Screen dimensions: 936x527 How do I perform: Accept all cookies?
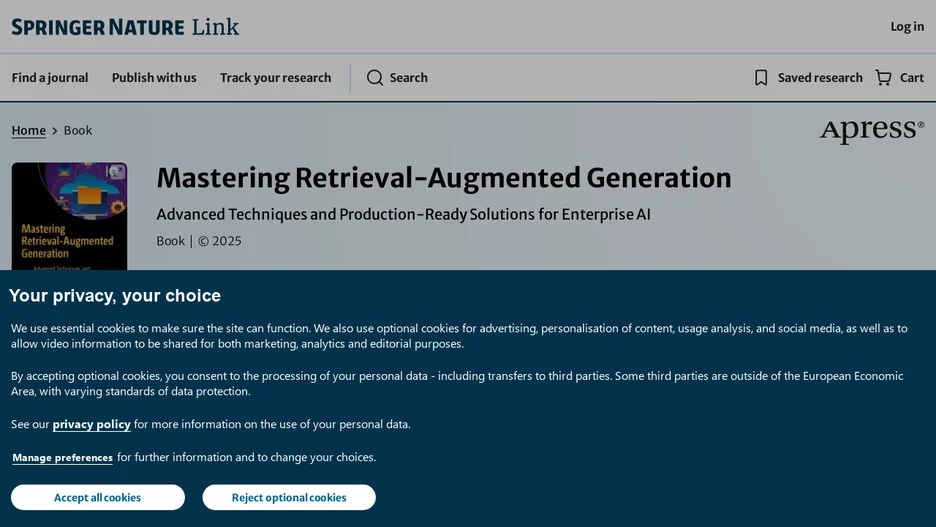click(x=98, y=497)
